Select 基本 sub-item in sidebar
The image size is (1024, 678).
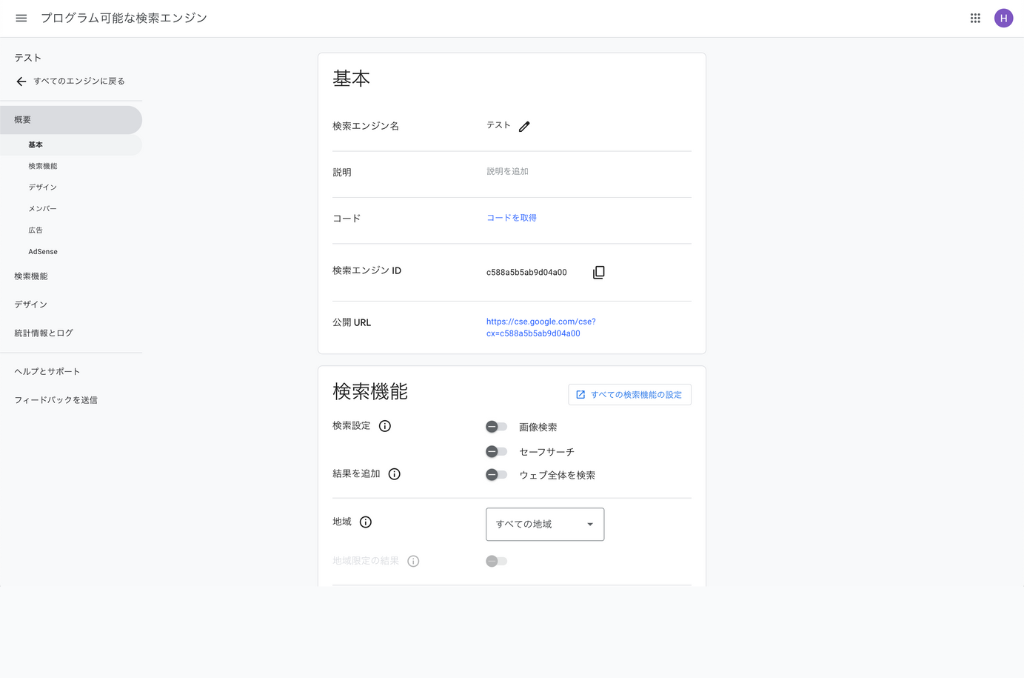coord(71,145)
